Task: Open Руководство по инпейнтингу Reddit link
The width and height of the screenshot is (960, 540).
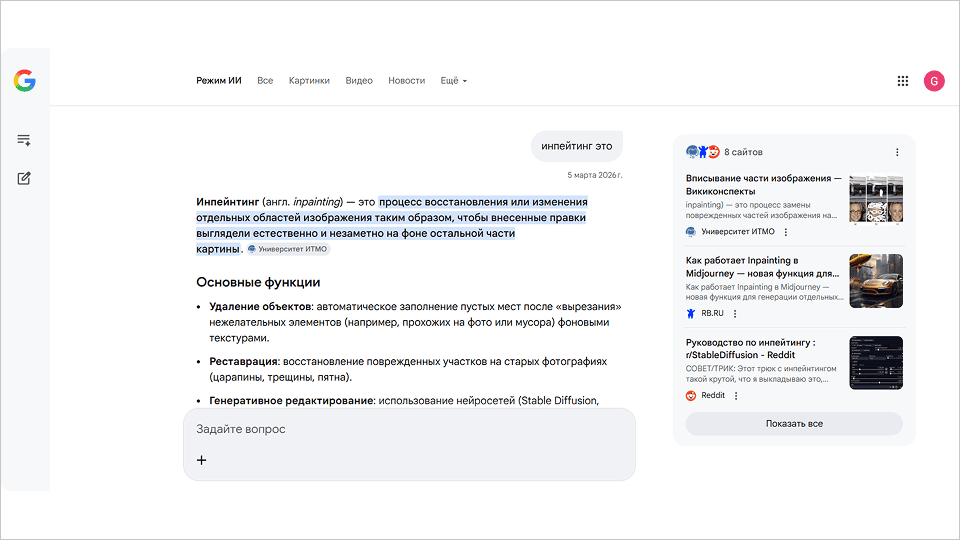Action: coord(751,348)
